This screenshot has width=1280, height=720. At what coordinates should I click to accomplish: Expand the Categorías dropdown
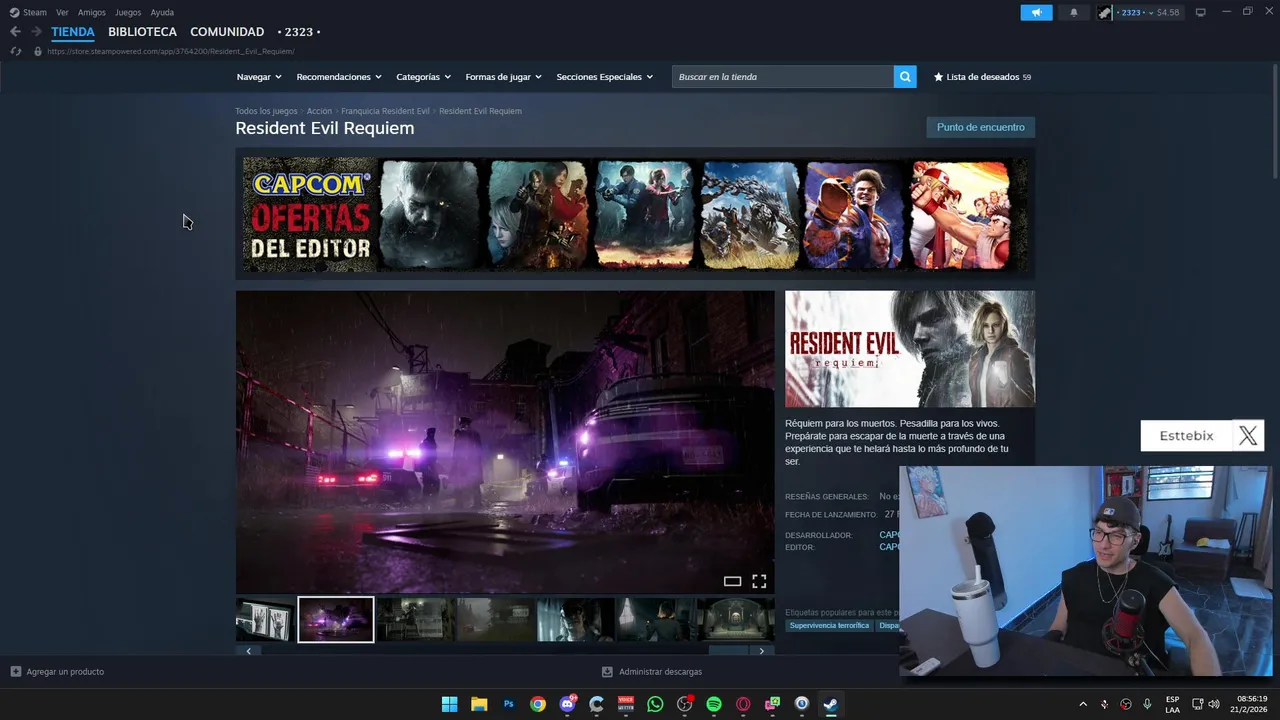click(423, 77)
